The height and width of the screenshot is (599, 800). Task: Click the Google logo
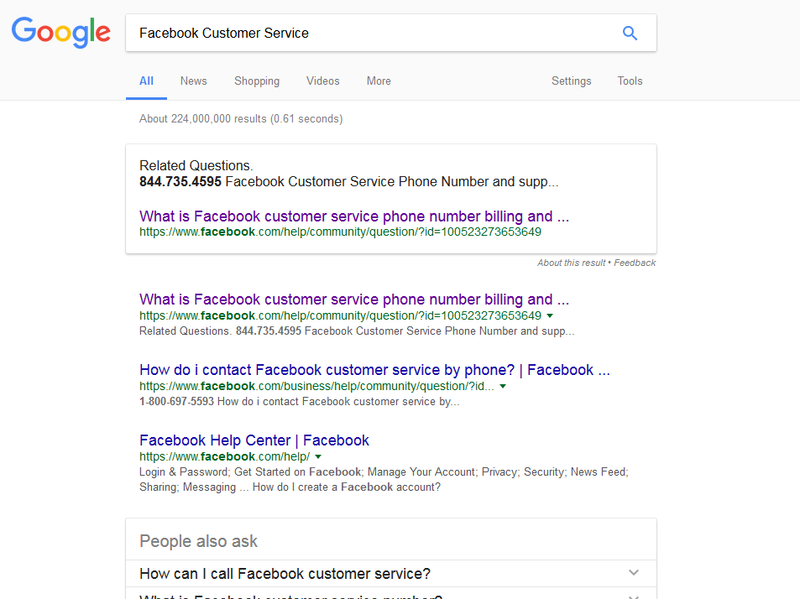tap(60, 33)
